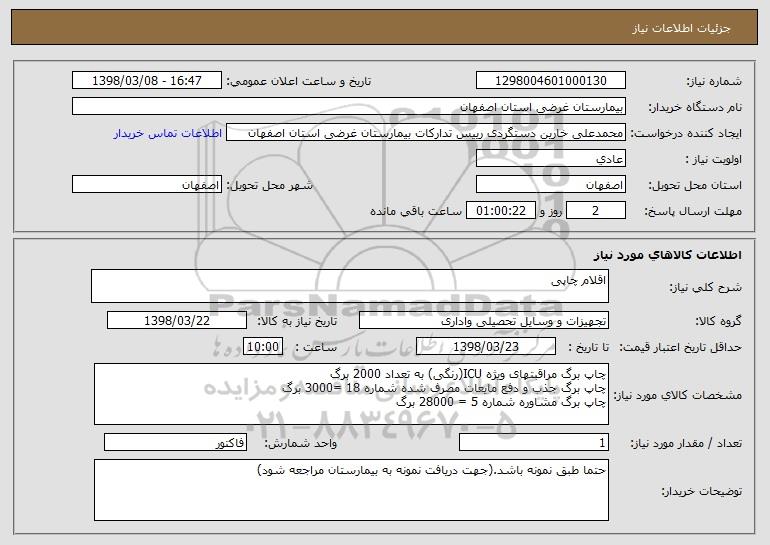This screenshot has height=545, width=770.
Task: Select the label مهلت ارسال پاسخ
Action: tap(693, 211)
